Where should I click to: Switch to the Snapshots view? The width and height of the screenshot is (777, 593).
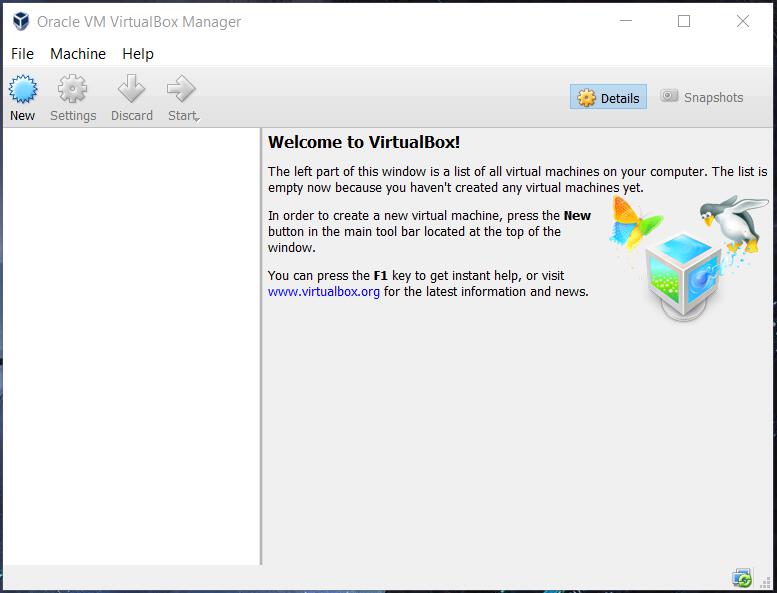pyautogui.click(x=702, y=97)
